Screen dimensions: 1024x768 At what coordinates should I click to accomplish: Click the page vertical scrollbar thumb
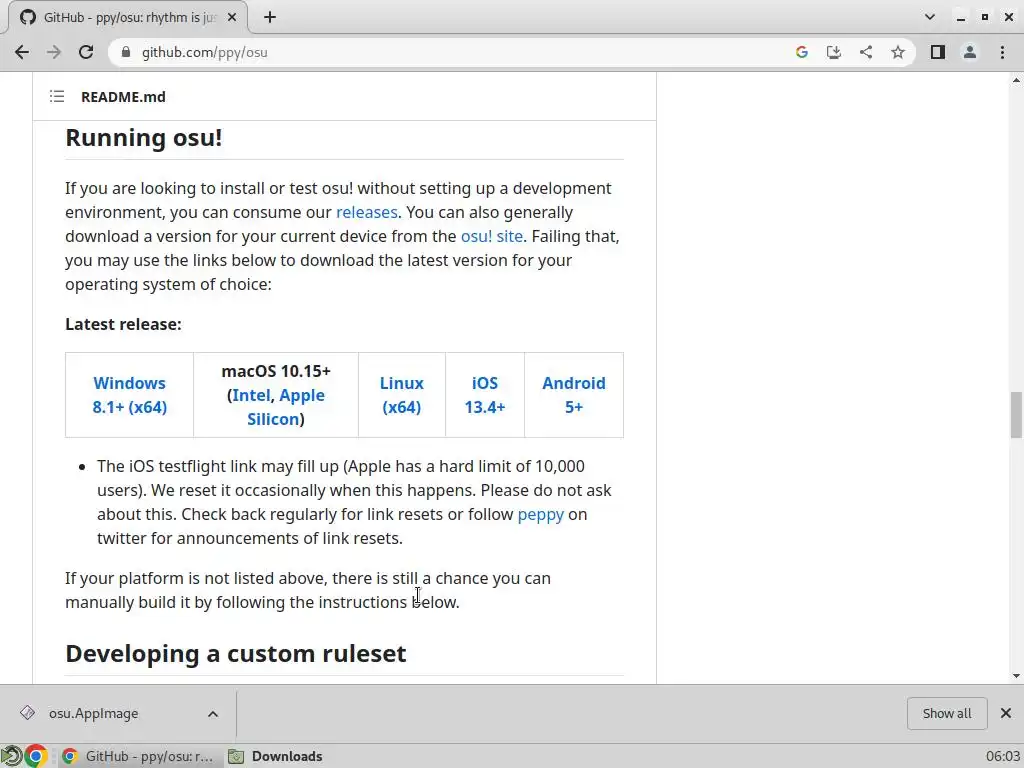click(x=1016, y=415)
